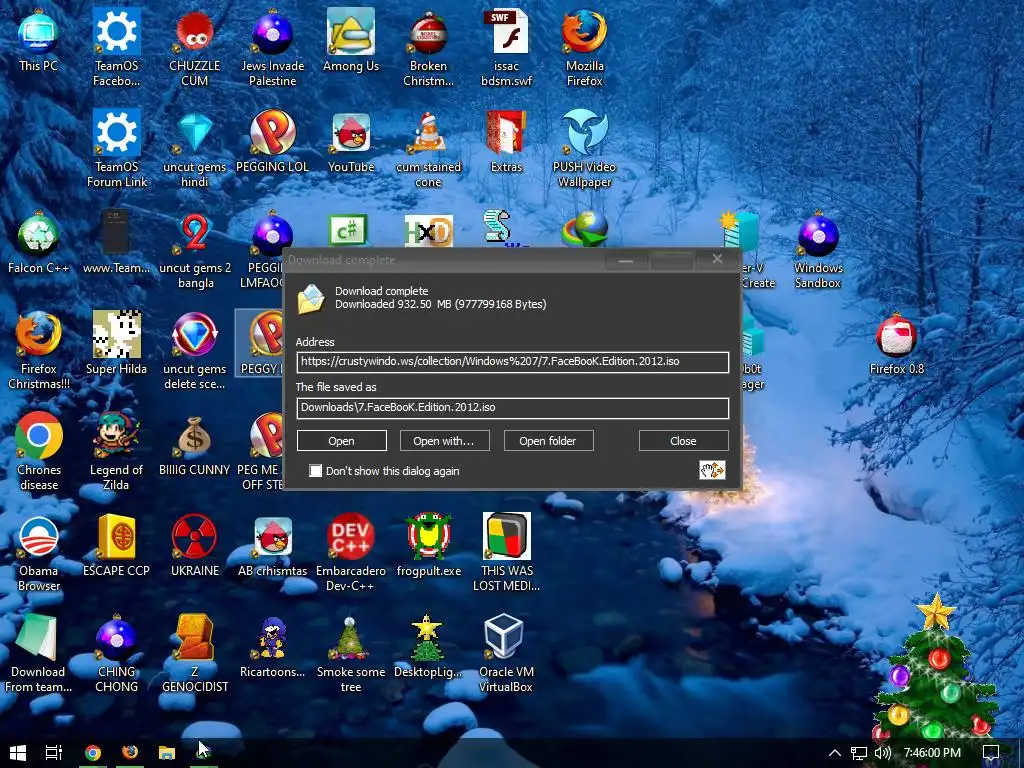This screenshot has height=768, width=1024.
Task: Select the uncut gems hindi icon
Action: [195, 149]
